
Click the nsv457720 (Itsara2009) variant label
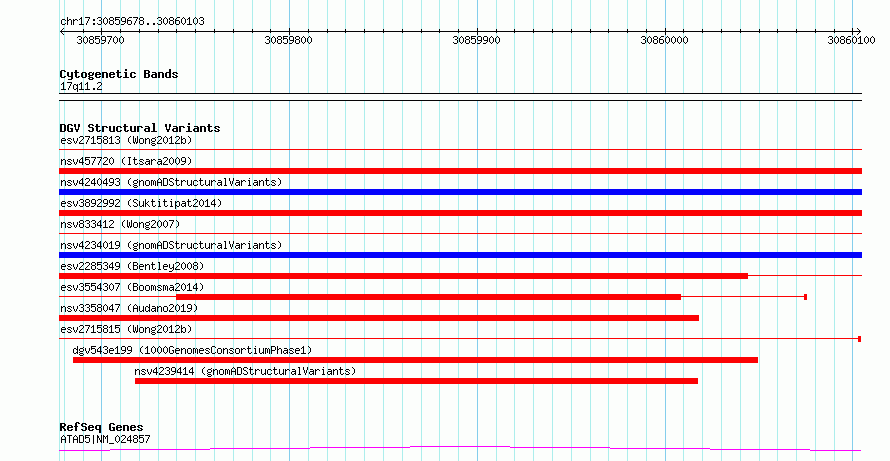tap(126, 161)
